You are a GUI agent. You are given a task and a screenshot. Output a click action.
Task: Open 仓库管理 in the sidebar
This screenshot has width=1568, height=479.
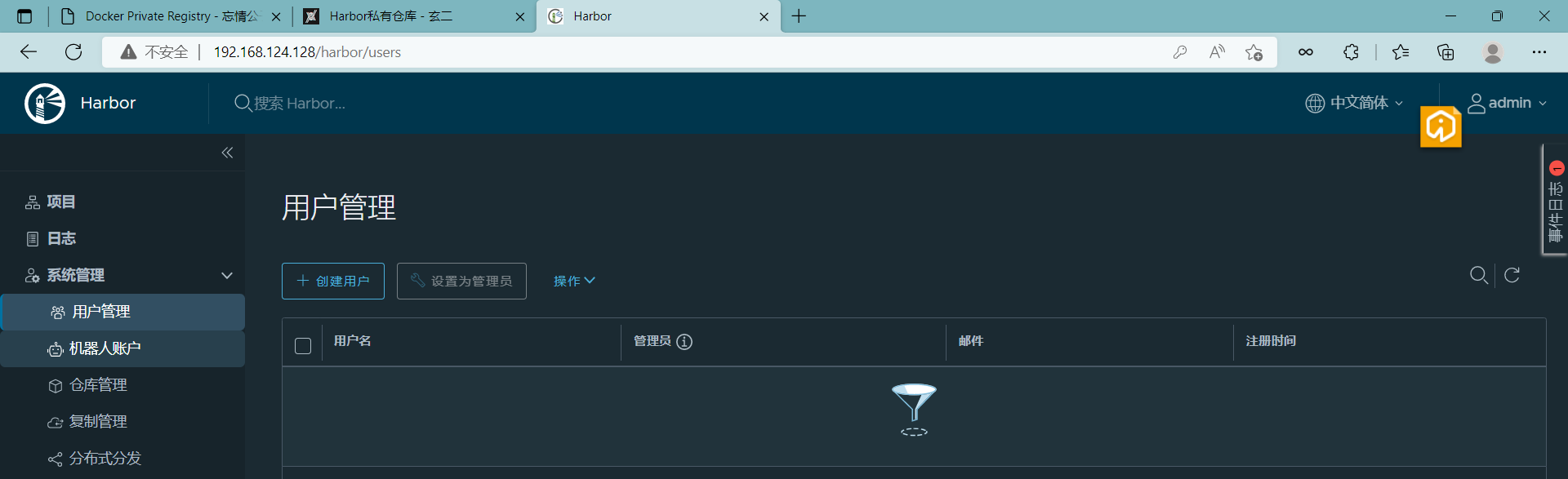click(x=88, y=385)
